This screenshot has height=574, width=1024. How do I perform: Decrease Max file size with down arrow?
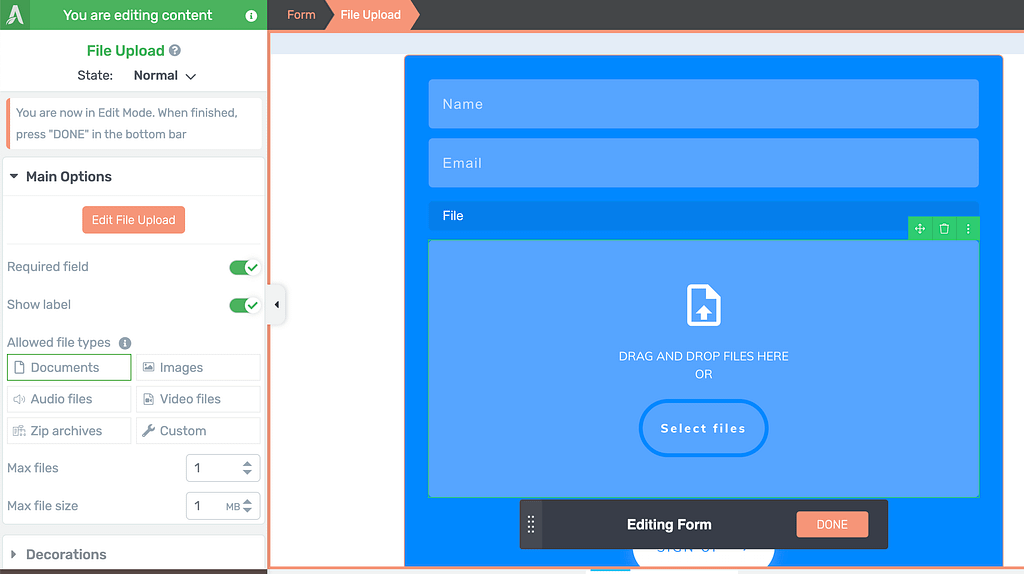click(247, 510)
